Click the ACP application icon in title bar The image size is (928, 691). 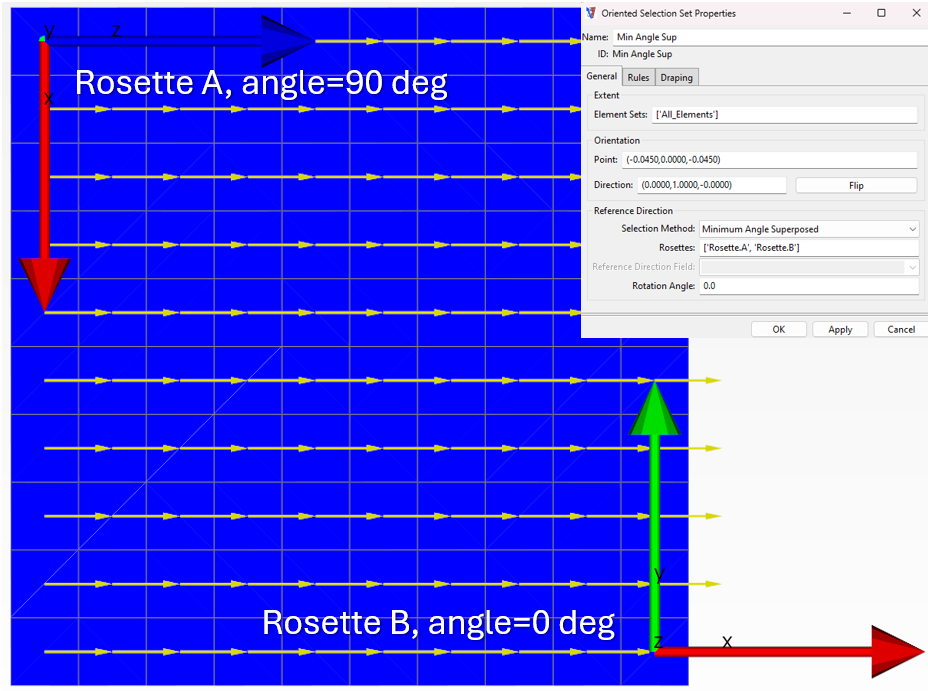592,13
